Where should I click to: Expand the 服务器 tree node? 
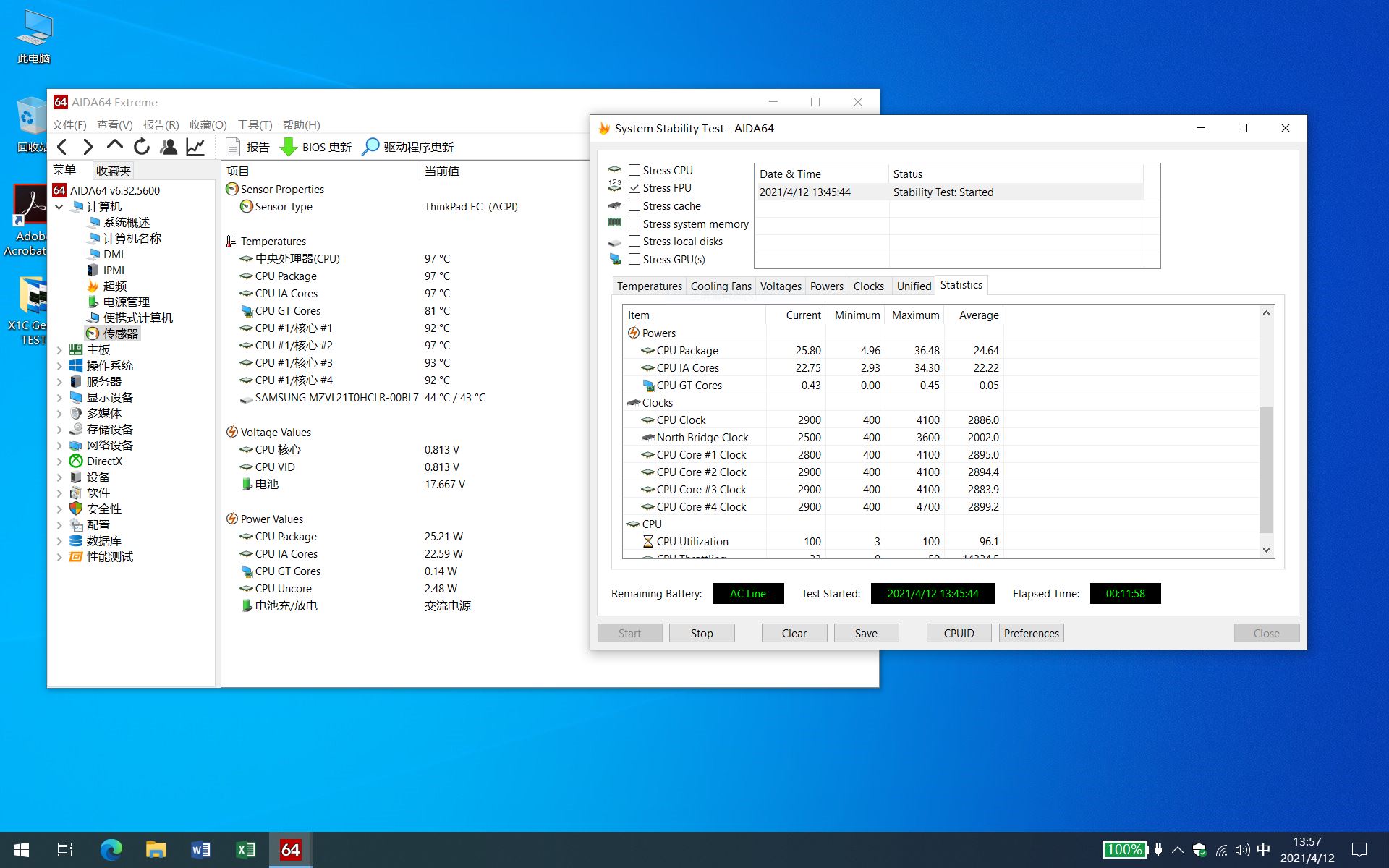tap(59, 382)
